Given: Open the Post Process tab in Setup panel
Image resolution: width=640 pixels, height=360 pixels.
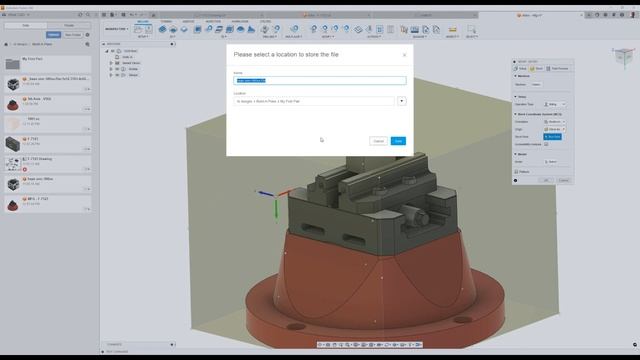Looking at the screenshot, I should (x=557, y=69).
